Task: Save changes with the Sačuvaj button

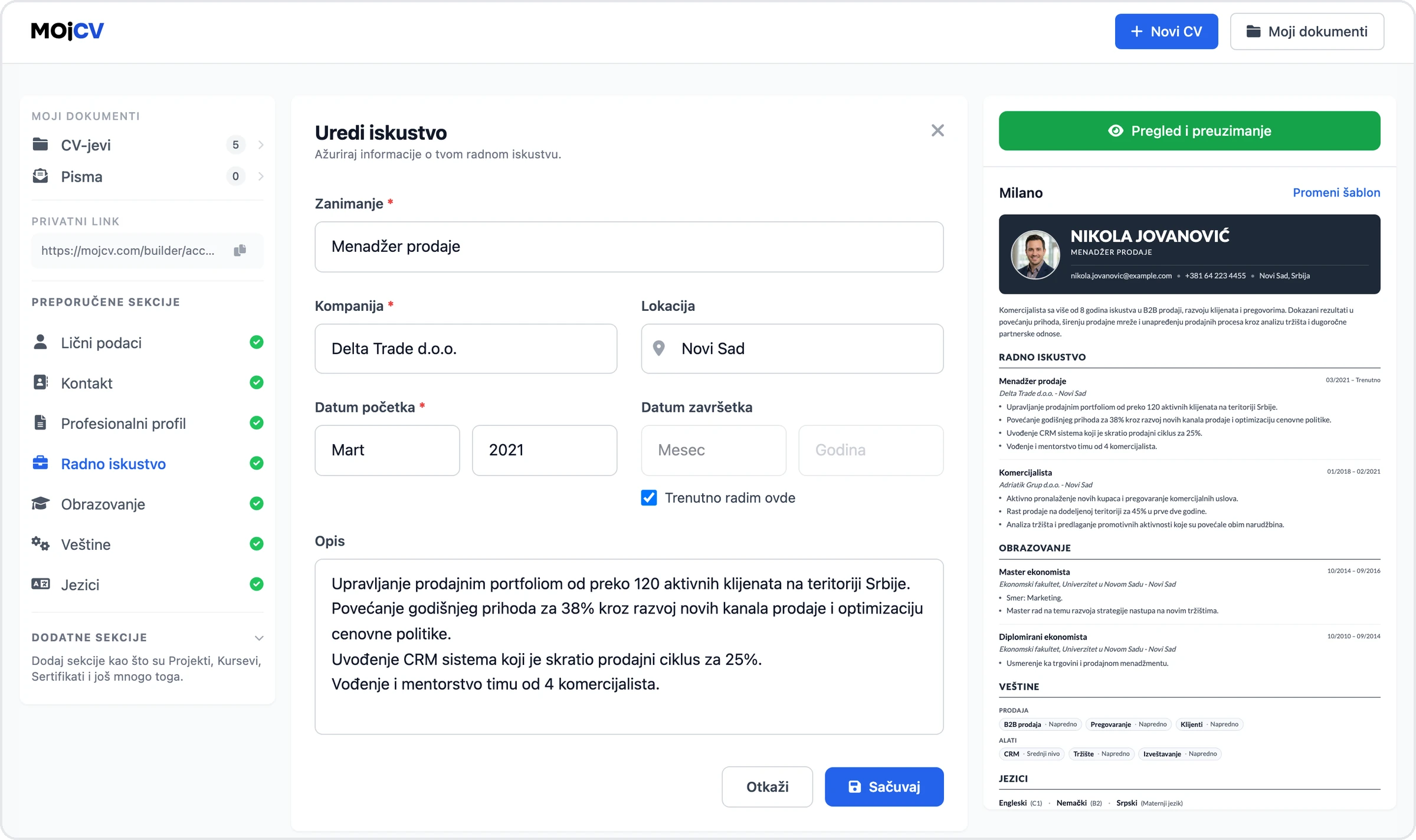Action: coord(884,786)
